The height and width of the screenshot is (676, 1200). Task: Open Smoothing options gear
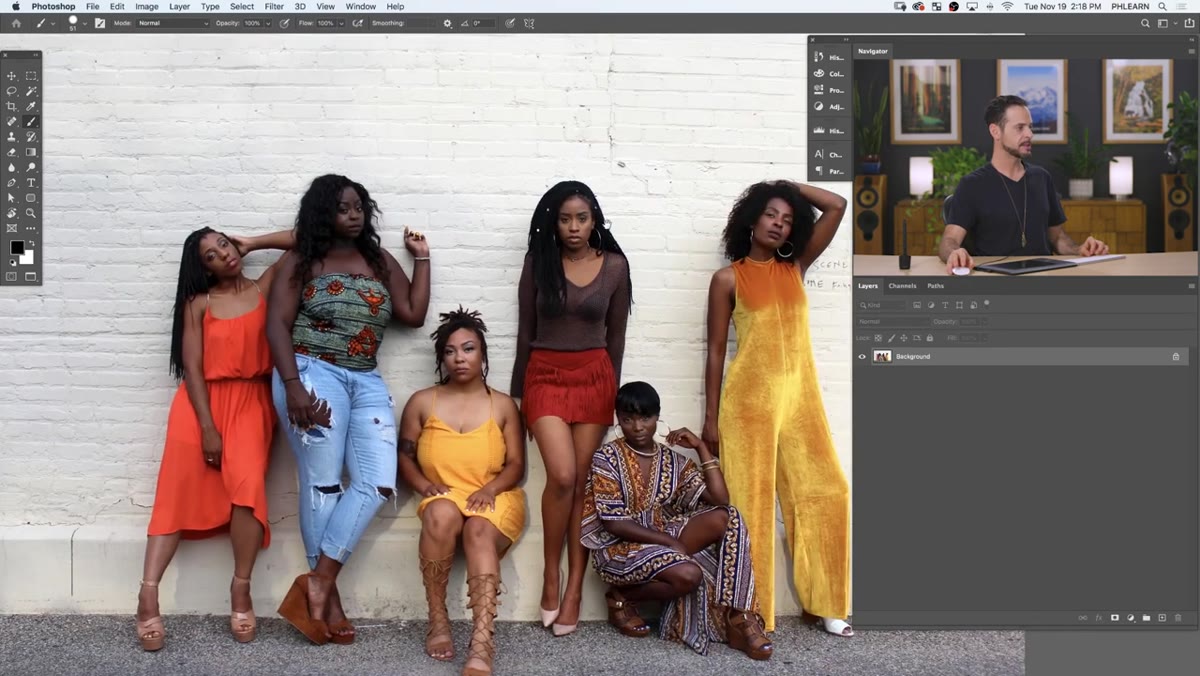pyautogui.click(x=447, y=23)
